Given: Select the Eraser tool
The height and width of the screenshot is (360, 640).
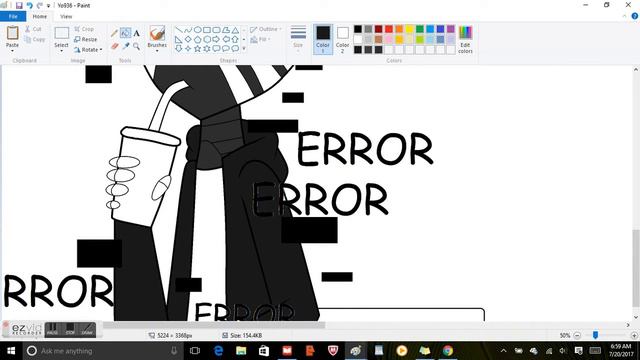Looking at the screenshot, I should (115, 46).
